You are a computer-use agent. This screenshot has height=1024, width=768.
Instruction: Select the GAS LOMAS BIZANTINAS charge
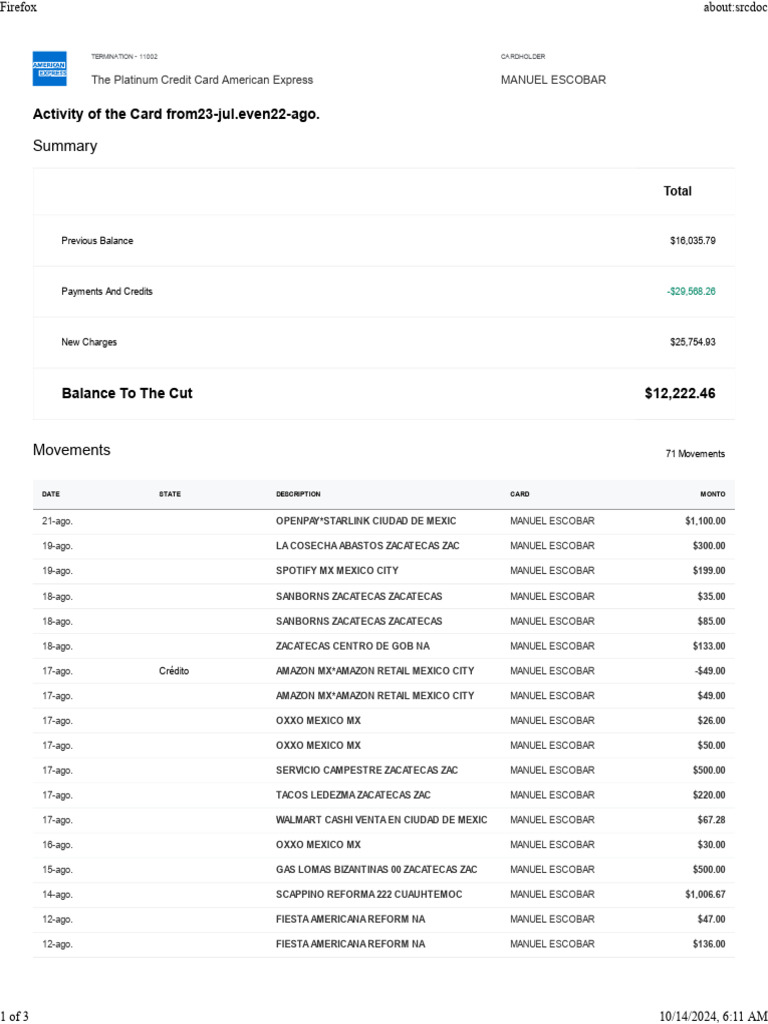coord(376,870)
